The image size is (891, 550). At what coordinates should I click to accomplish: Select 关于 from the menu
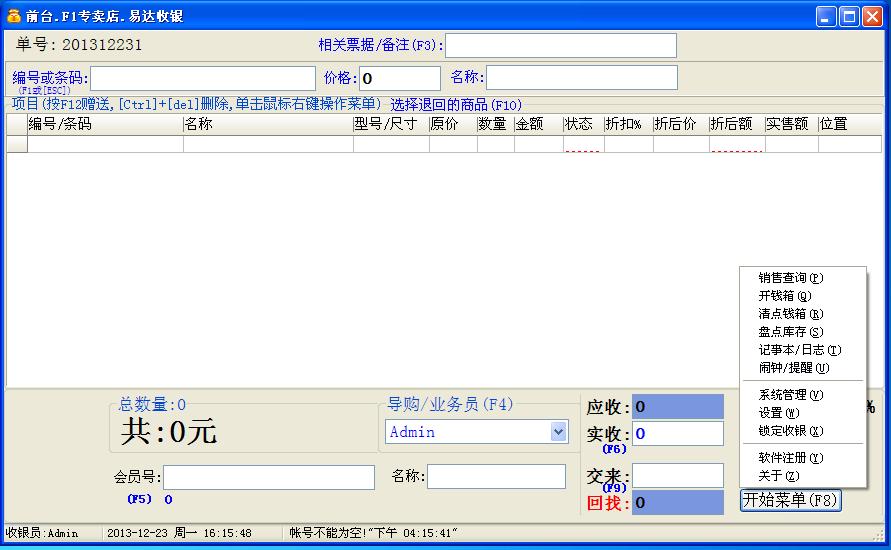click(x=778, y=476)
